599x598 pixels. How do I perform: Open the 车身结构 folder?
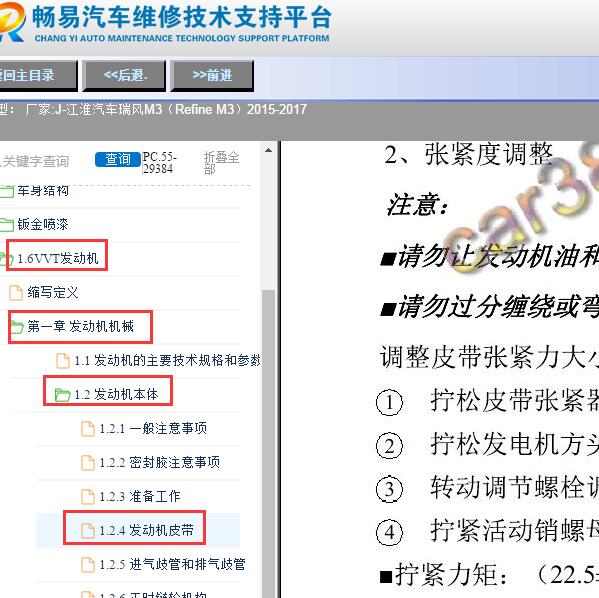[43, 190]
